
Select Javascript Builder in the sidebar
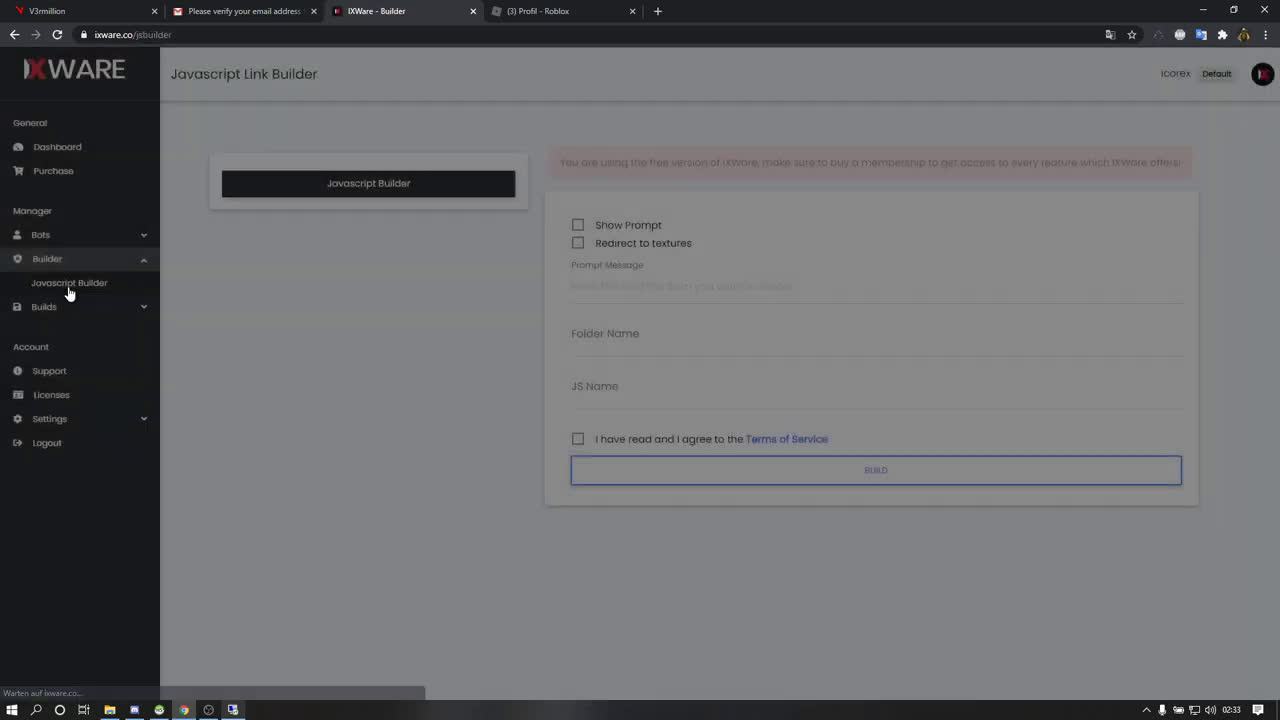click(69, 282)
